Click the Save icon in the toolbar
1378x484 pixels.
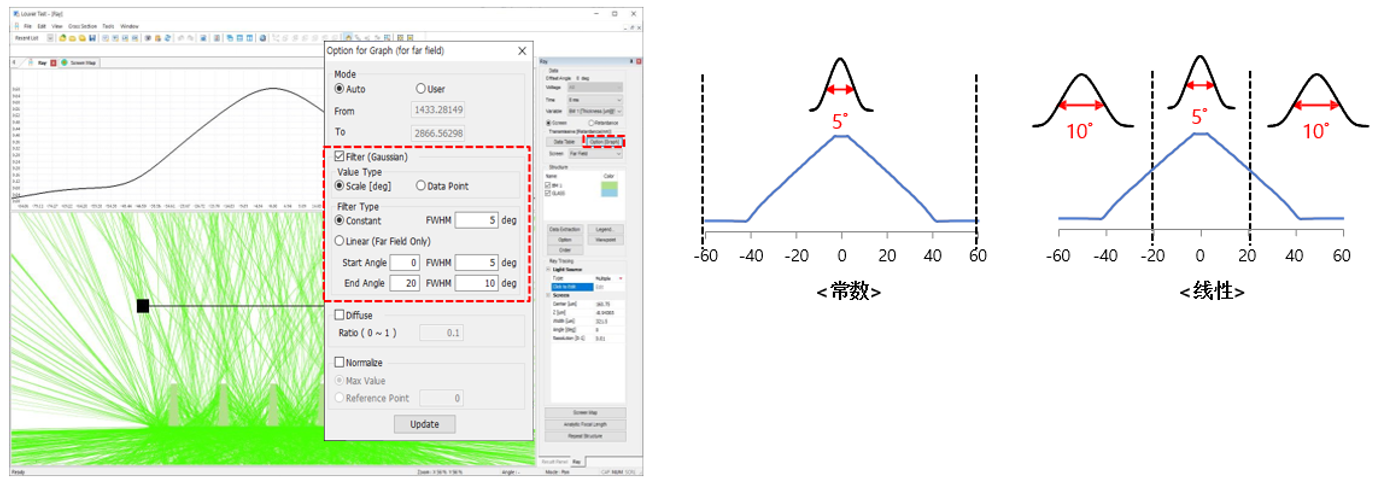click(92, 38)
